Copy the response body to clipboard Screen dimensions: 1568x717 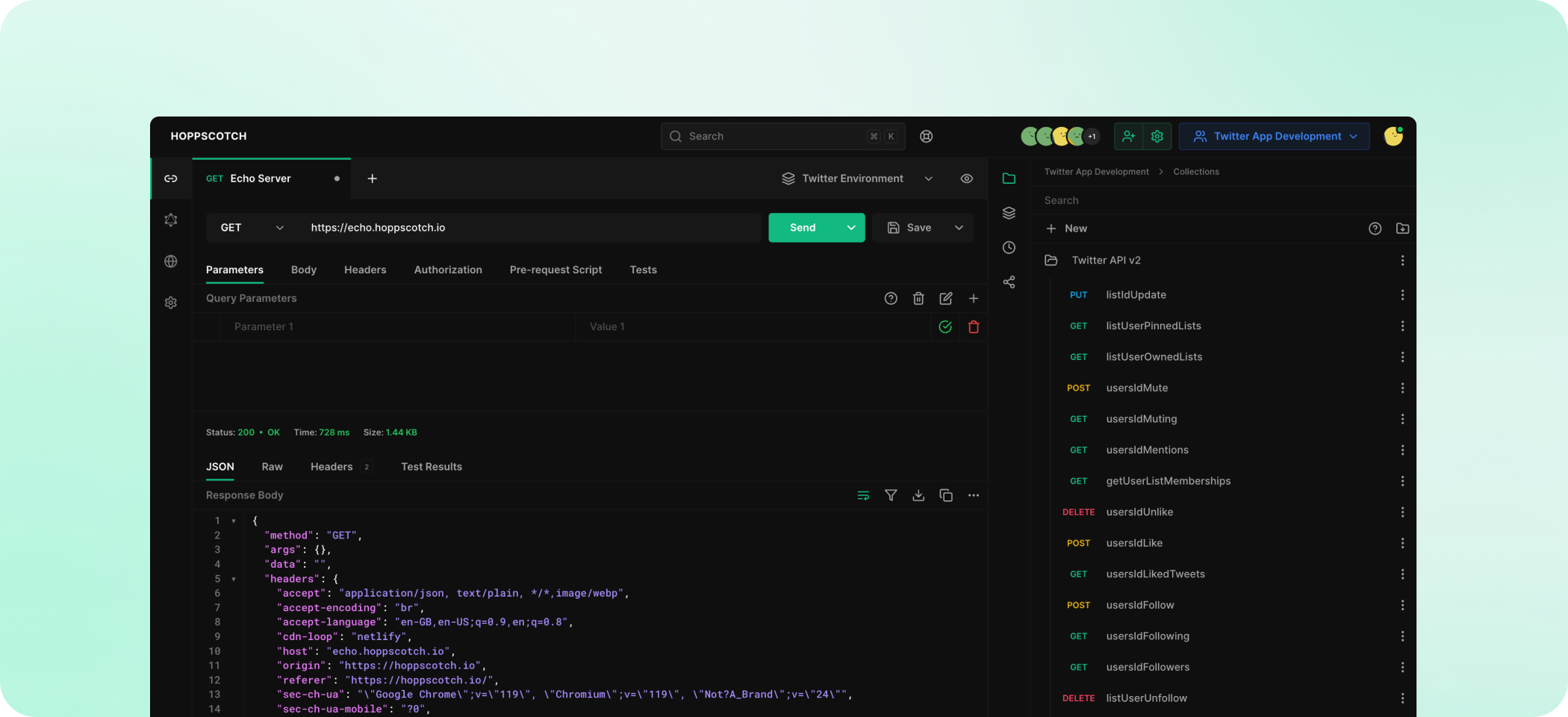click(x=946, y=495)
